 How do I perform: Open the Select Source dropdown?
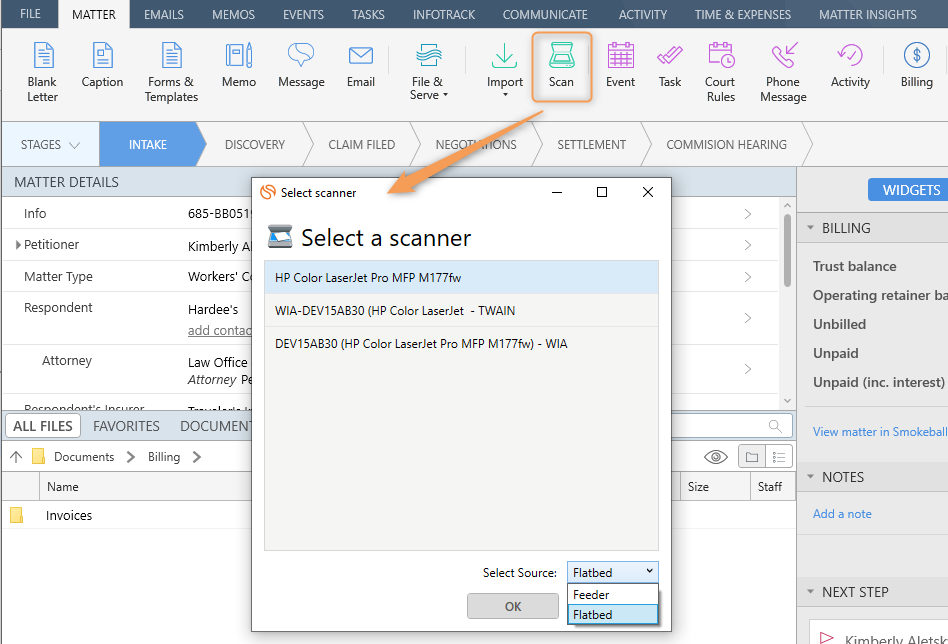(x=612, y=572)
